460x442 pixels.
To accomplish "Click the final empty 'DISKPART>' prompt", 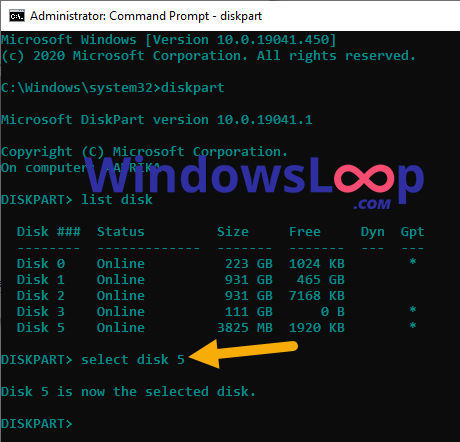I will [37, 424].
